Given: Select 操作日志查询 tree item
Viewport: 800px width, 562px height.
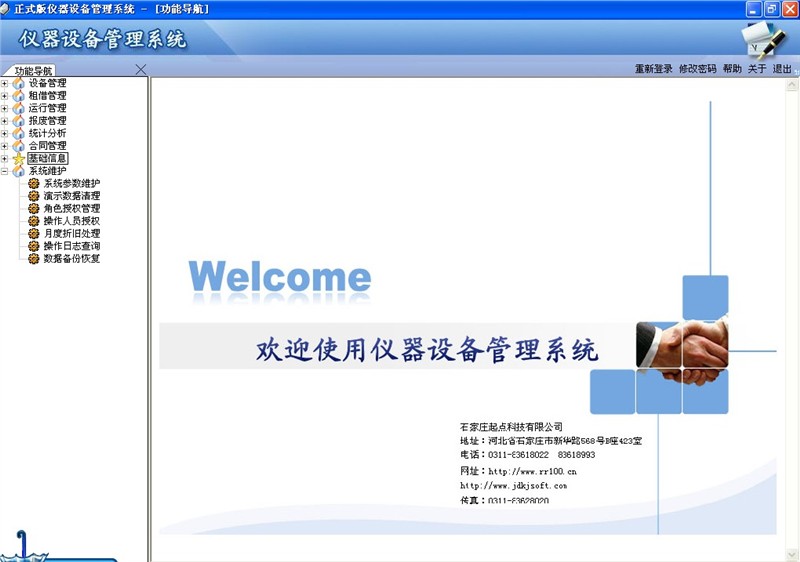Looking at the screenshot, I should pos(71,246).
